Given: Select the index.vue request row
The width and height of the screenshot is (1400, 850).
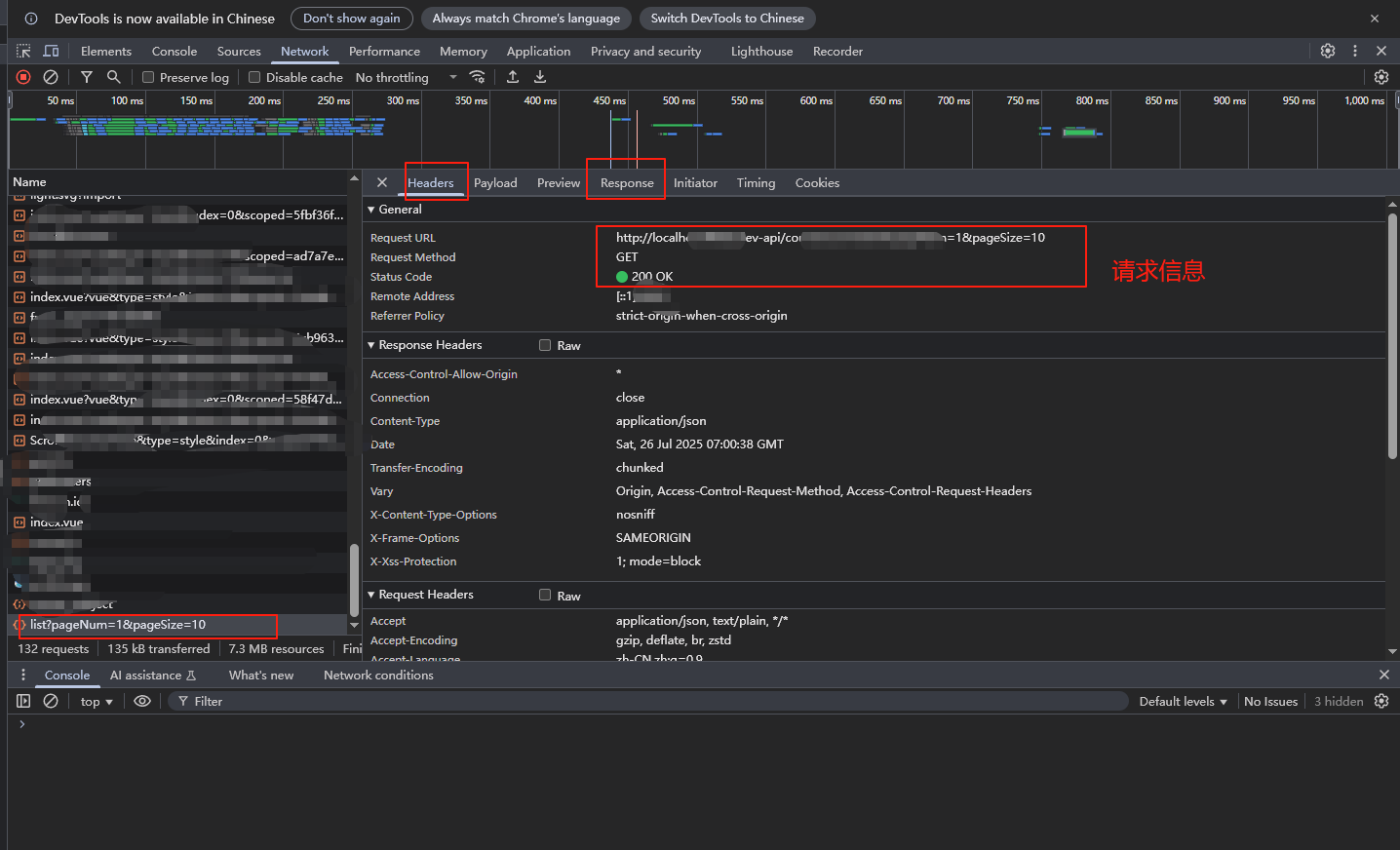Looking at the screenshot, I should (178, 522).
